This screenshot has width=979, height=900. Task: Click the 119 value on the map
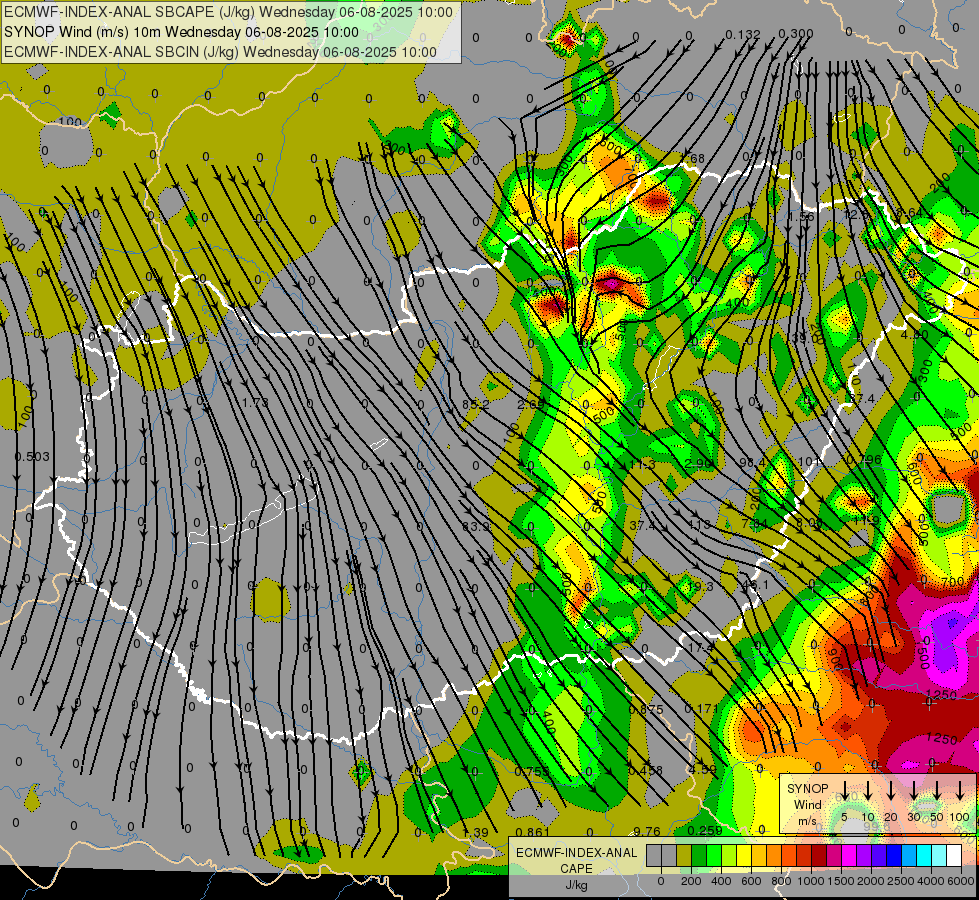(x=866, y=520)
